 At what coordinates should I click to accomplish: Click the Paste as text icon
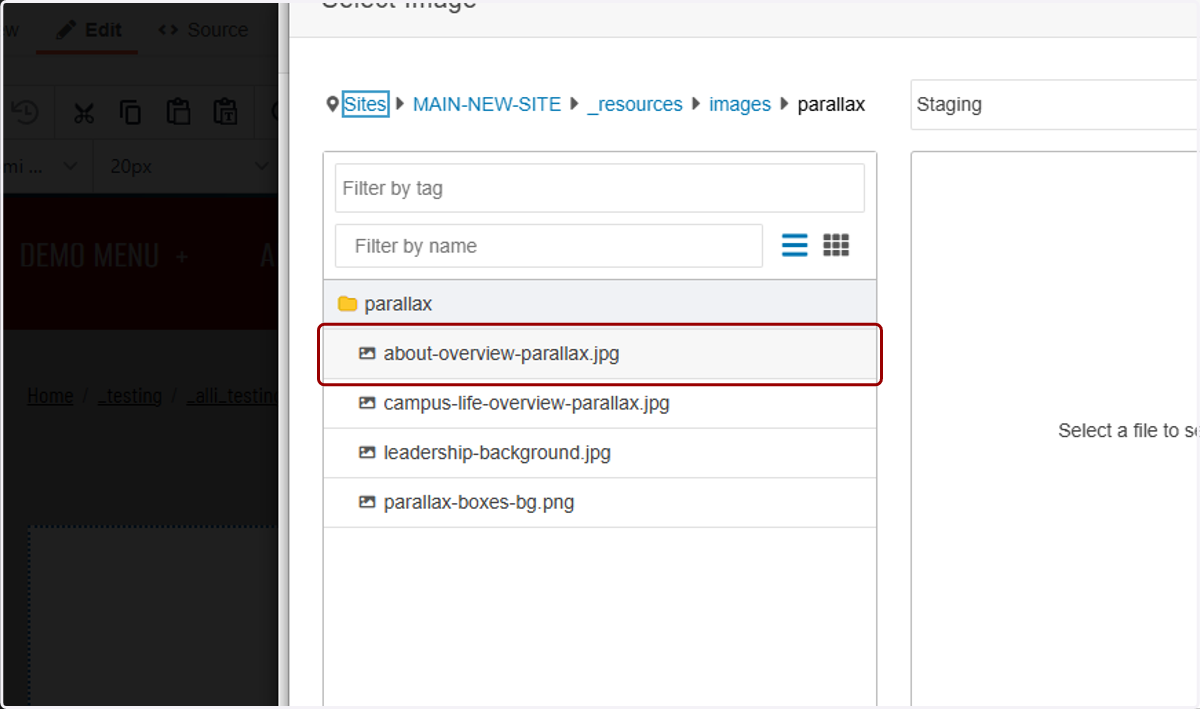click(x=225, y=112)
